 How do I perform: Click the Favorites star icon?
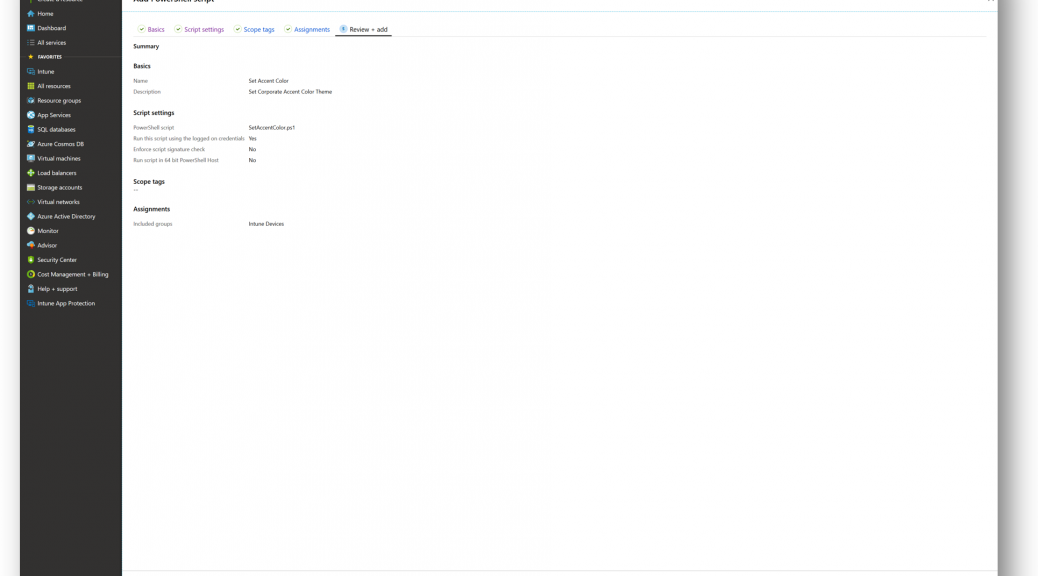tap(30, 57)
